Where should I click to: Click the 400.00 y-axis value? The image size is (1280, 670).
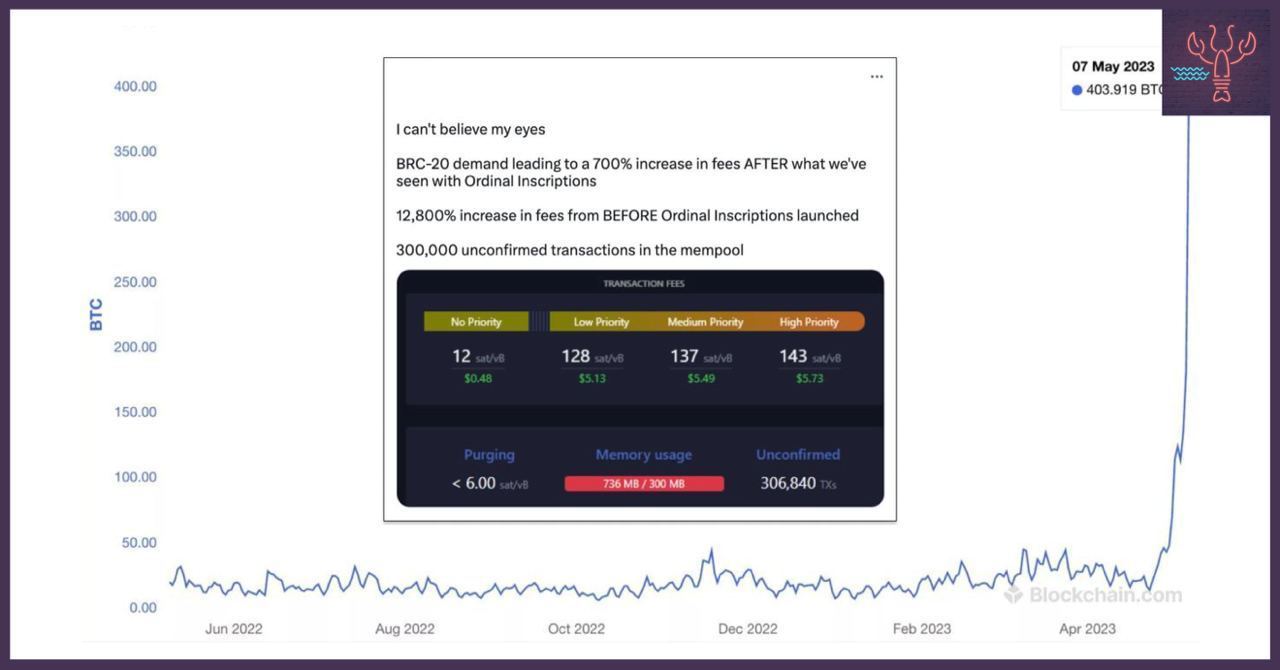point(135,87)
